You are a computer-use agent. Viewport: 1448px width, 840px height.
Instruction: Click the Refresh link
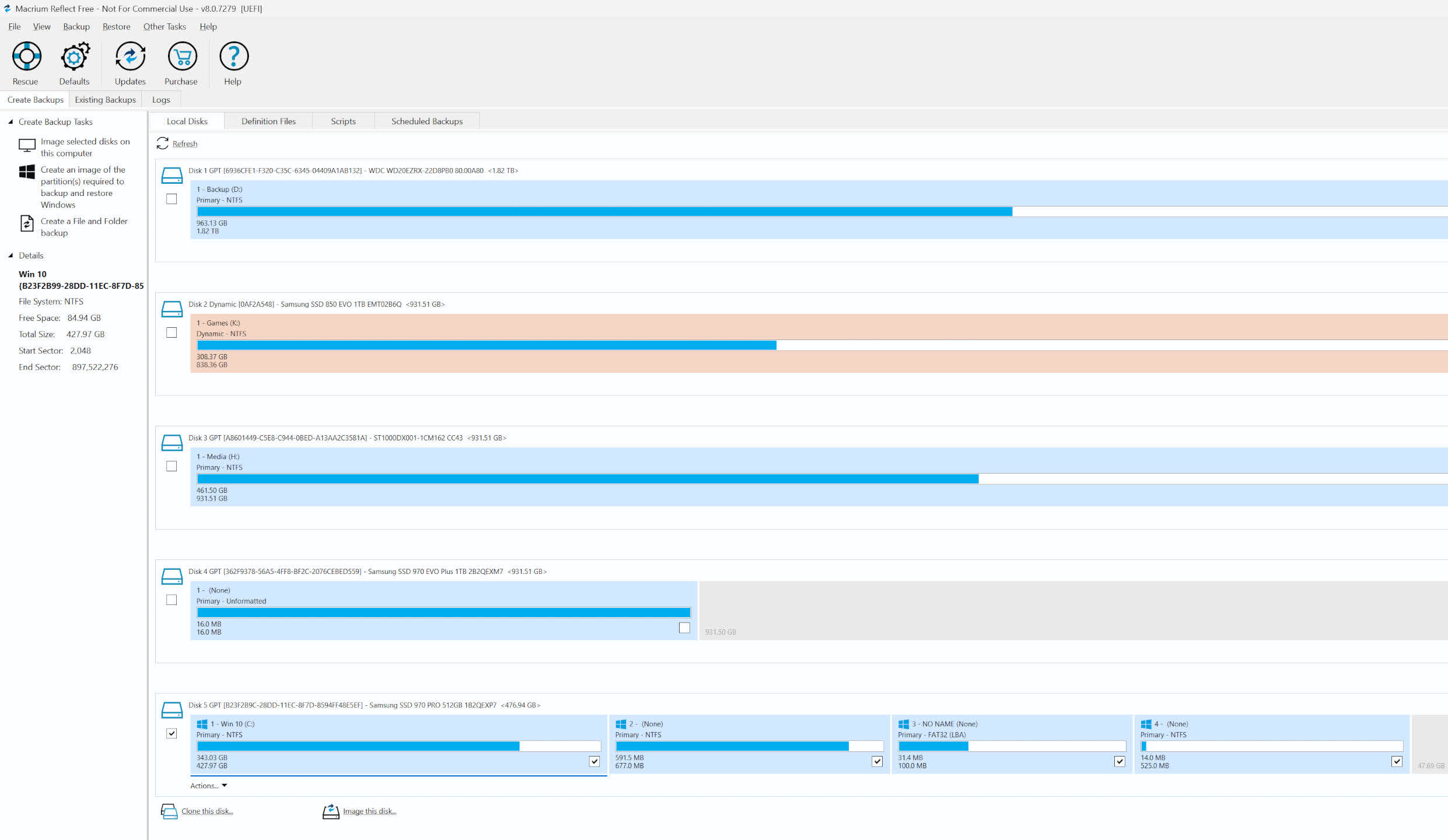tap(185, 144)
